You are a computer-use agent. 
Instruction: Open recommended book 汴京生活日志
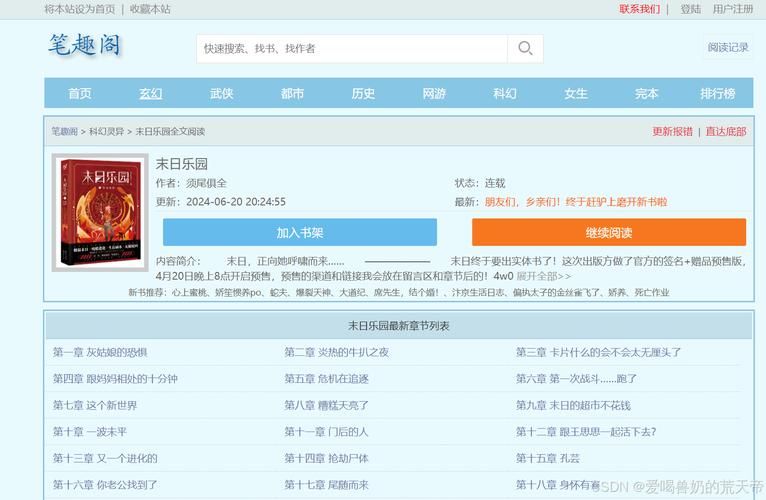click(x=478, y=293)
